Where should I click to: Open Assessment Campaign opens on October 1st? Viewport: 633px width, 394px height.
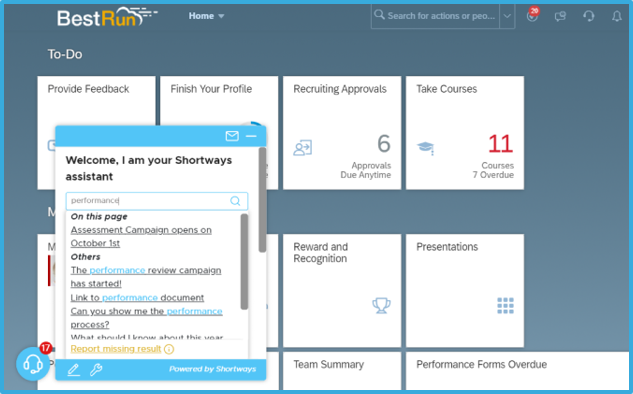(x=141, y=237)
